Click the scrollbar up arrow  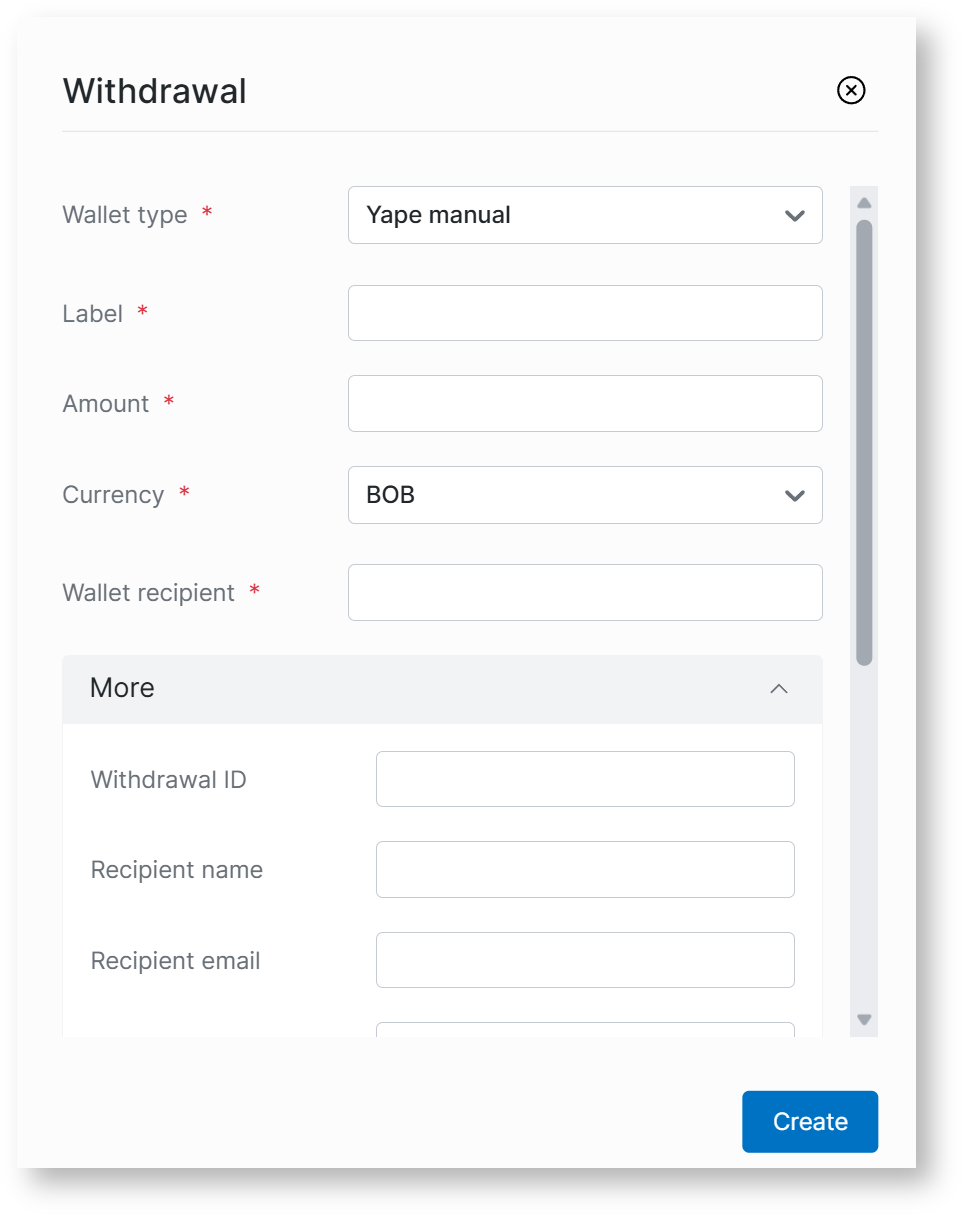pyautogui.click(x=865, y=203)
